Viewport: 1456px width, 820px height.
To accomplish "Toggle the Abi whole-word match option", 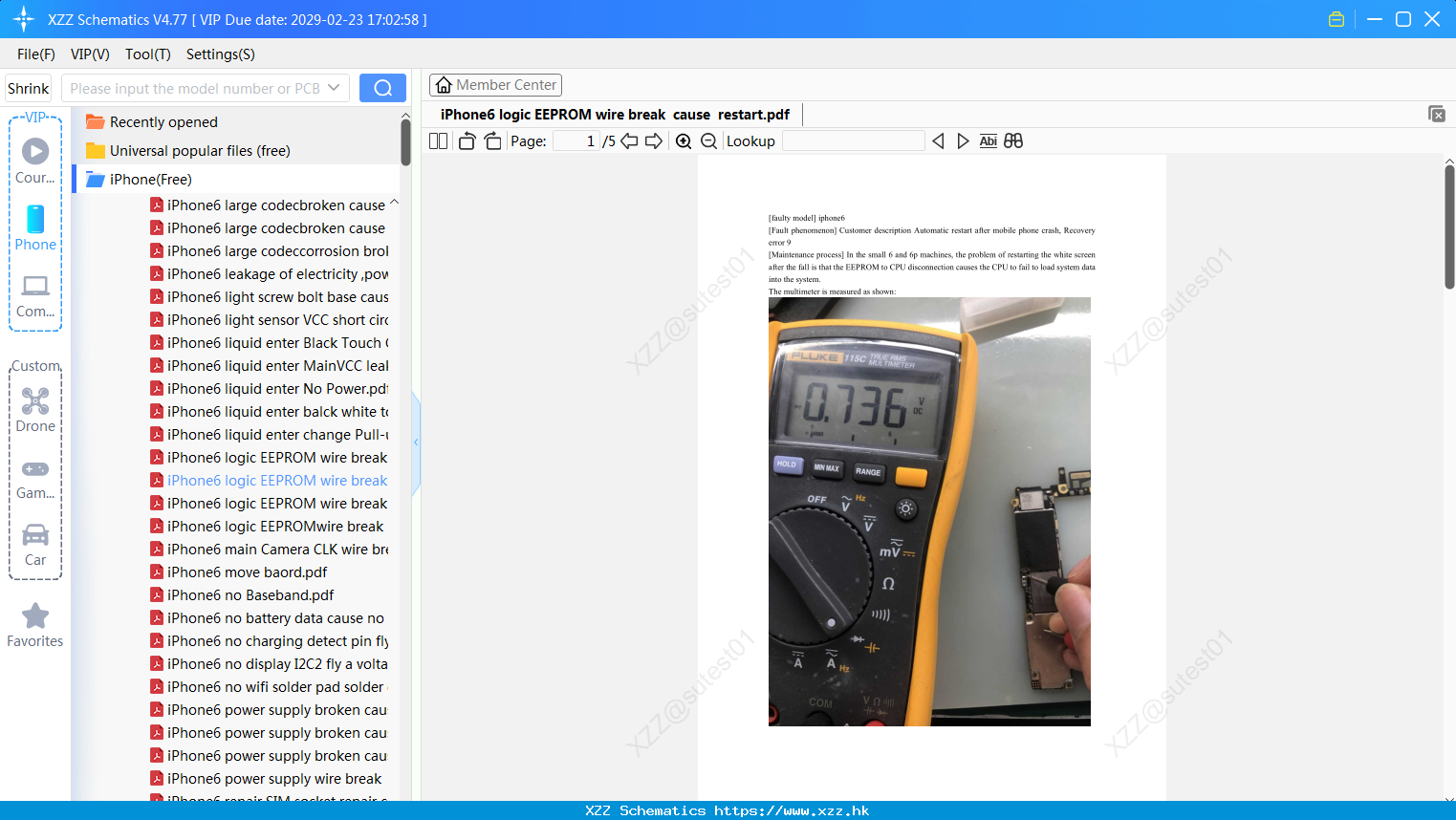I will [989, 141].
